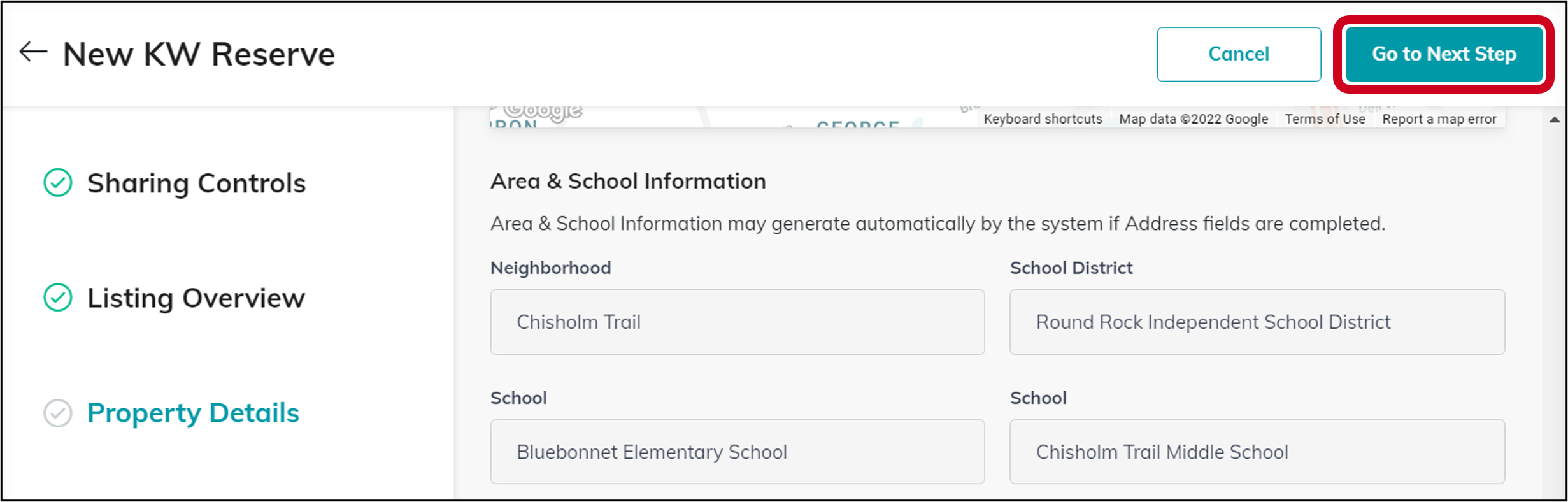Cancel the new KW Reserve listing
This screenshot has width=1568, height=502.
(x=1239, y=54)
